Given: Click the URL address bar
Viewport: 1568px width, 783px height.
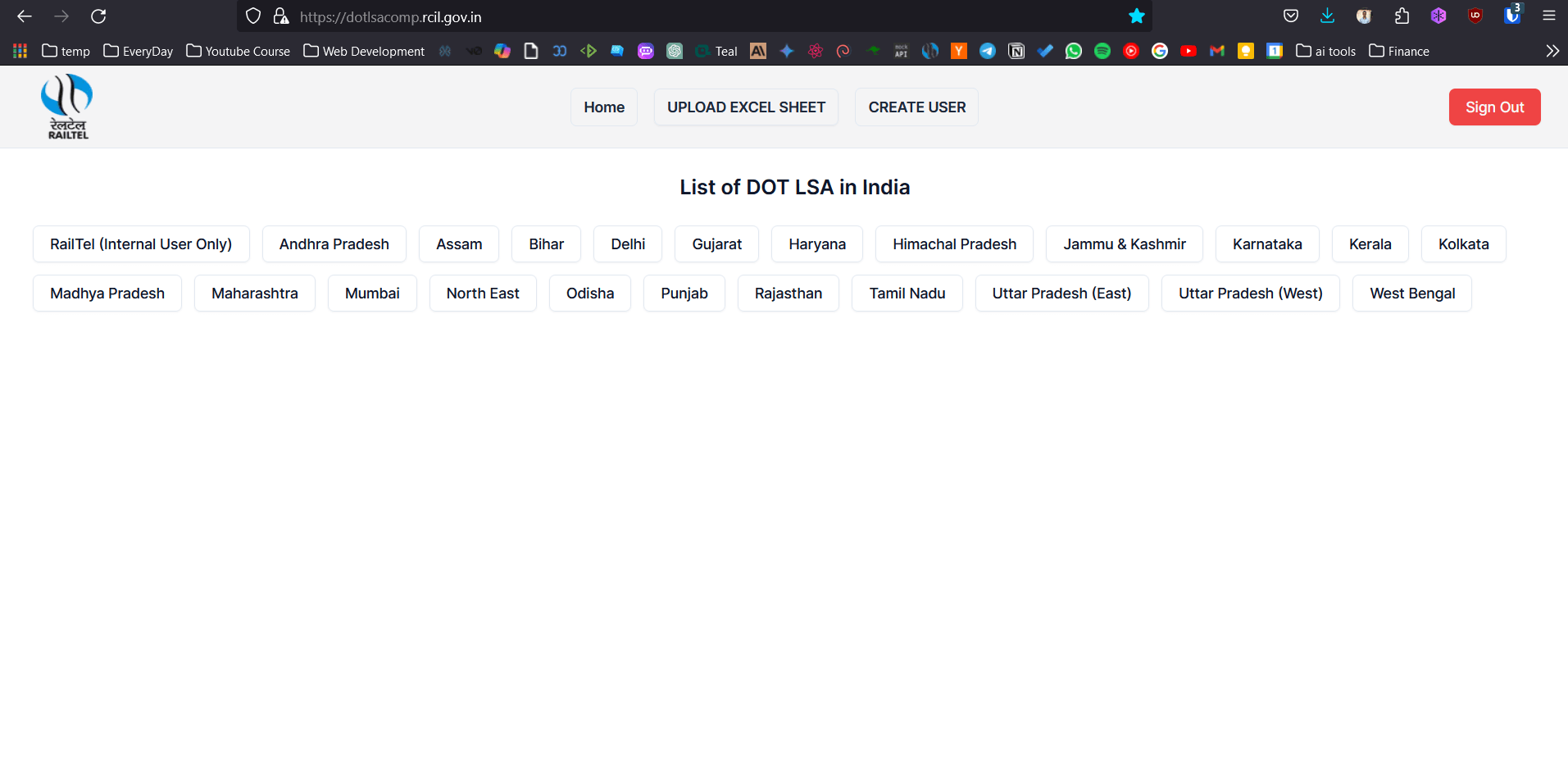Looking at the screenshot, I should click(x=697, y=16).
